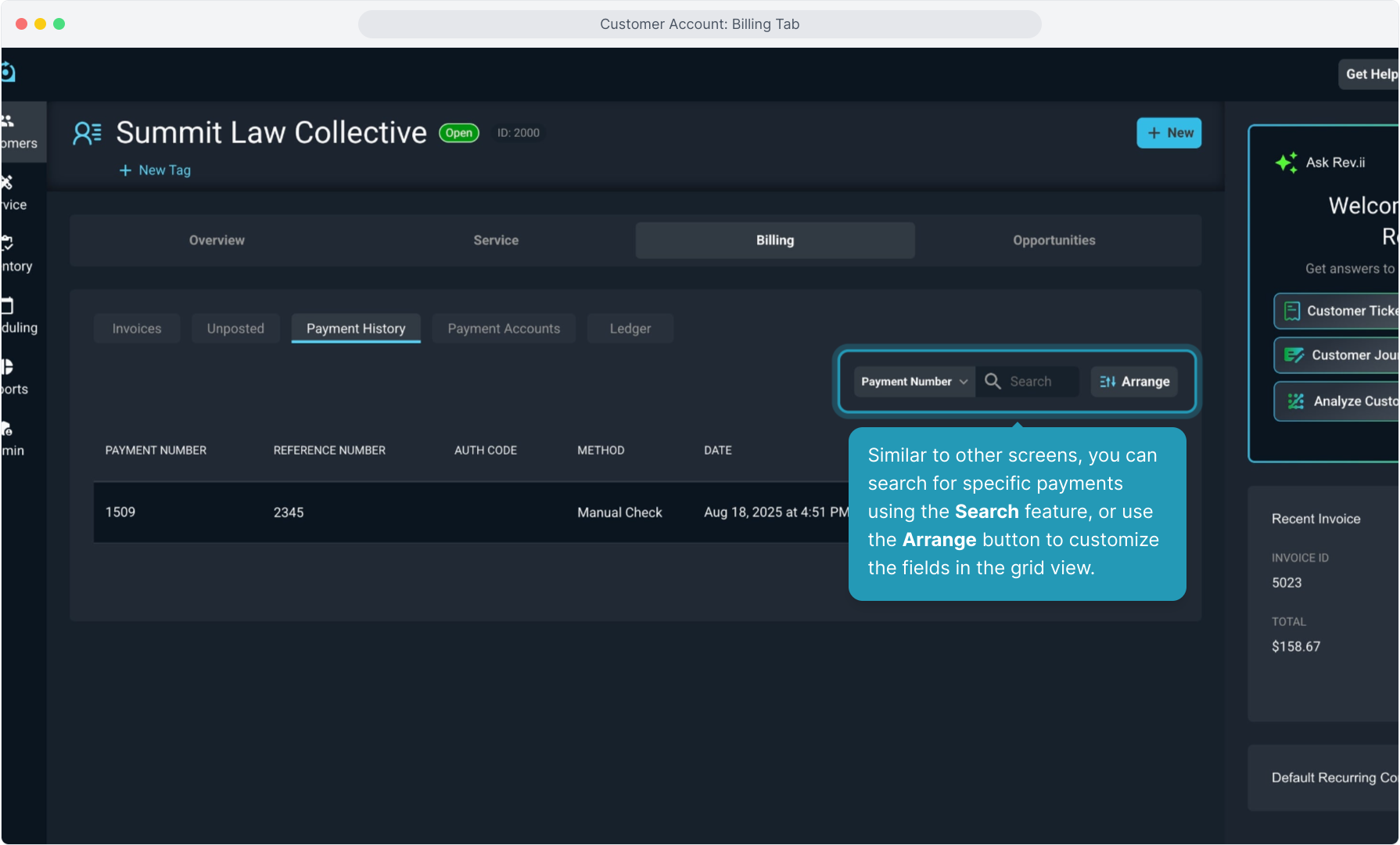The image size is (1400, 845).
Task: Open the Reports sidebar icon
Action: coord(8,367)
